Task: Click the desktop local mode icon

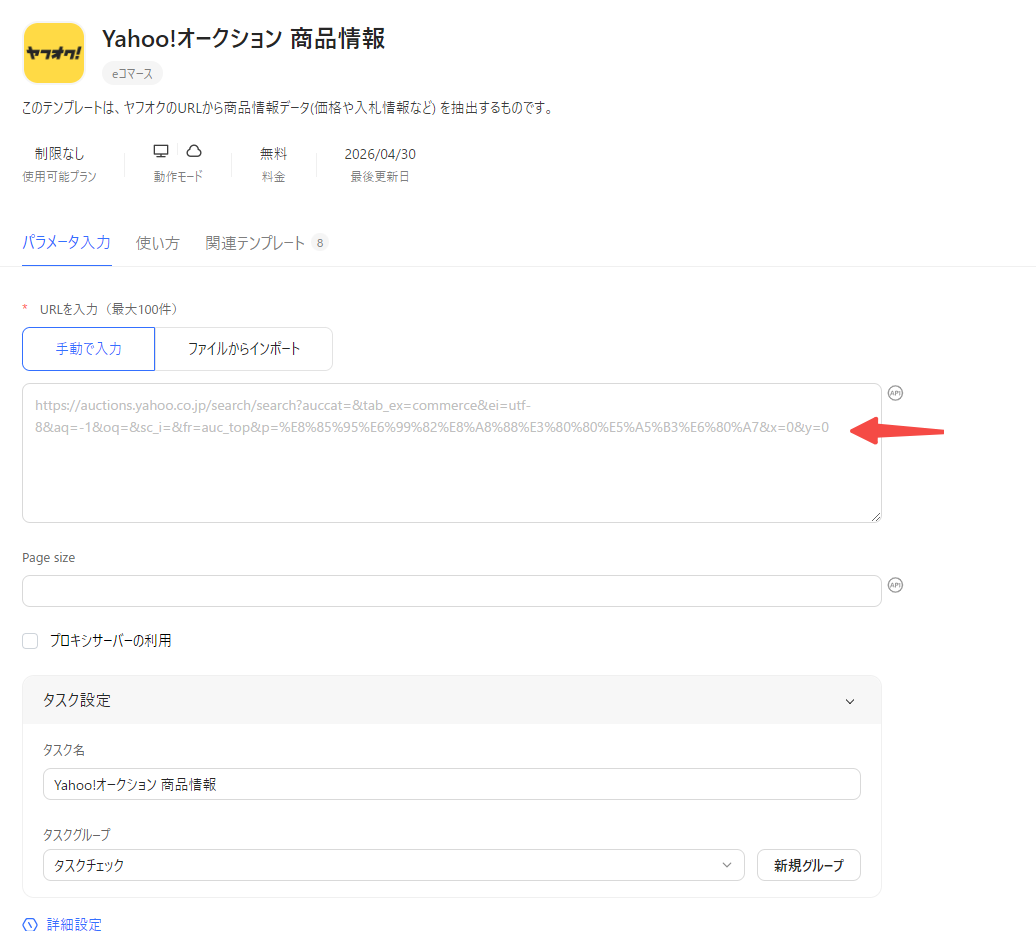Action: (161, 151)
